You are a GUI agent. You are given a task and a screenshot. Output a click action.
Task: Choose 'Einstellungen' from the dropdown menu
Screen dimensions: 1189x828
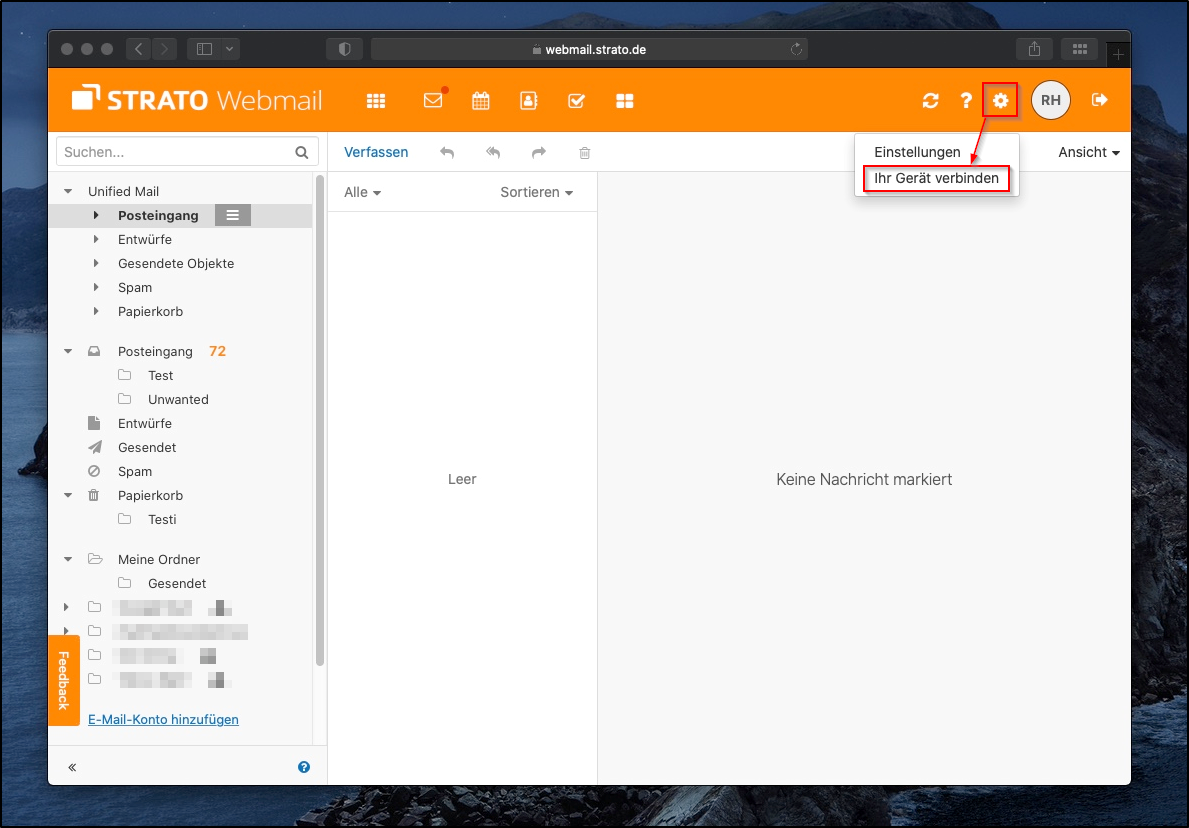click(917, 152)
